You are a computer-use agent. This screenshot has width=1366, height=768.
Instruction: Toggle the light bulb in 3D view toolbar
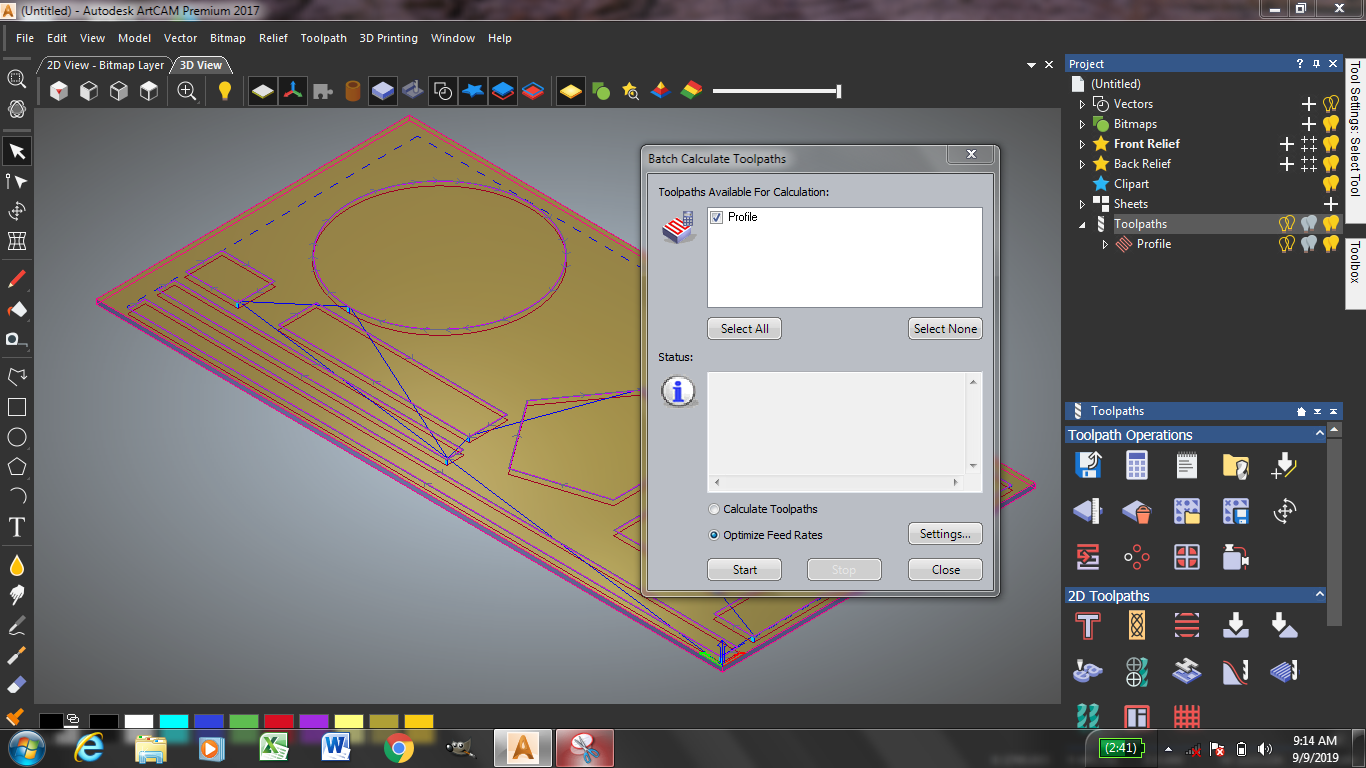pyautogui.click(x=225, y=91)
